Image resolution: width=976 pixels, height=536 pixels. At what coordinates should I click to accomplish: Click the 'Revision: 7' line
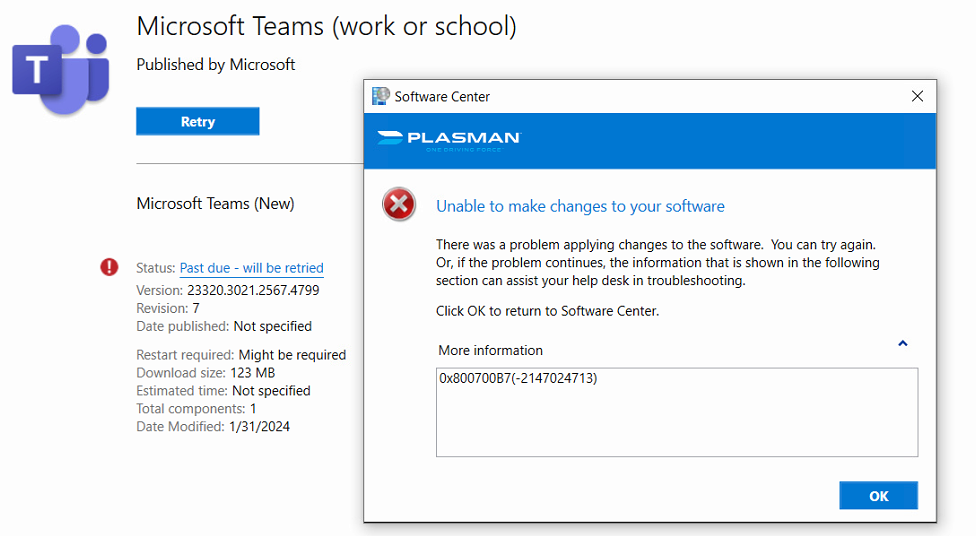click(167, 308)
